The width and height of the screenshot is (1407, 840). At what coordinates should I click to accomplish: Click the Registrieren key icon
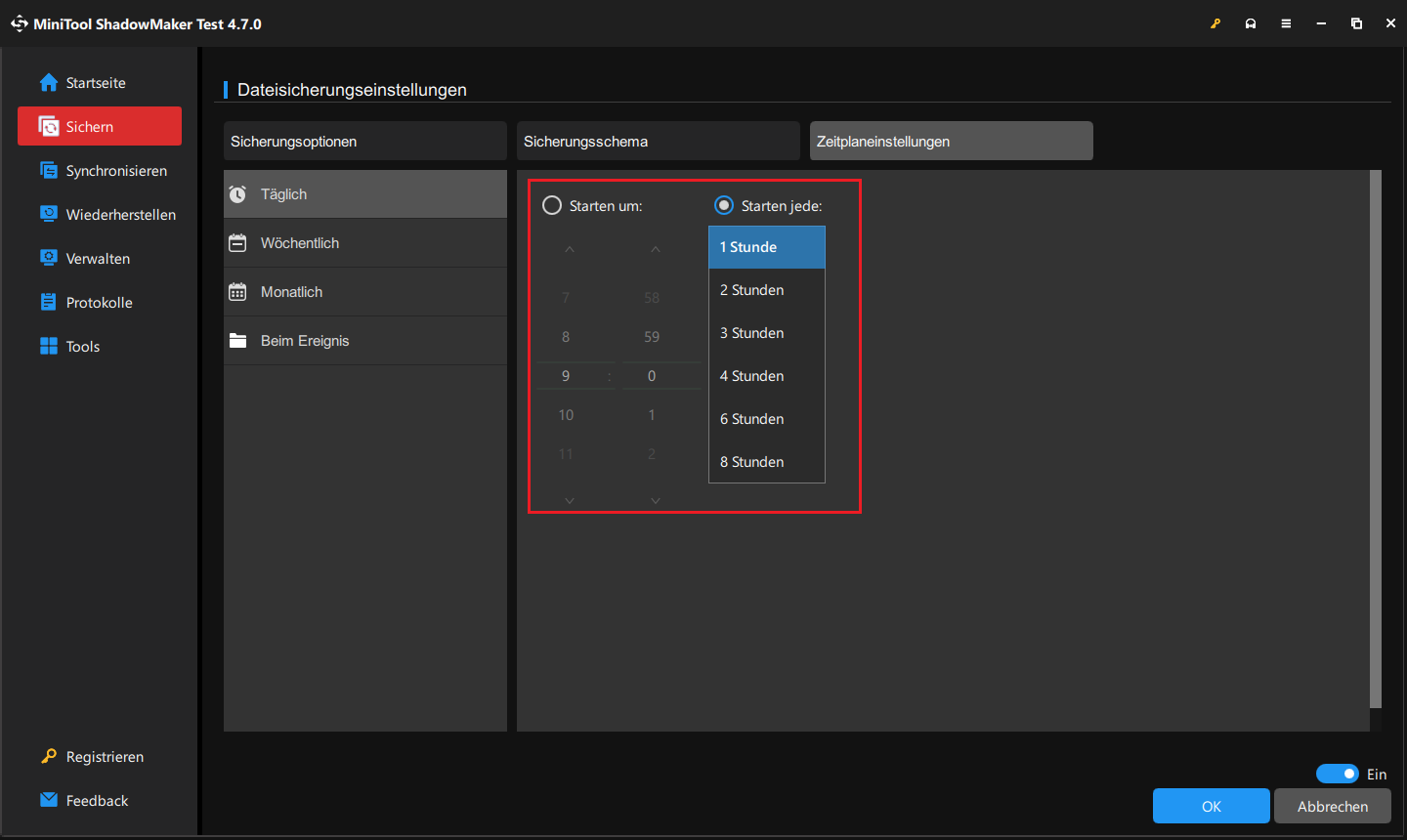point(49,756)
